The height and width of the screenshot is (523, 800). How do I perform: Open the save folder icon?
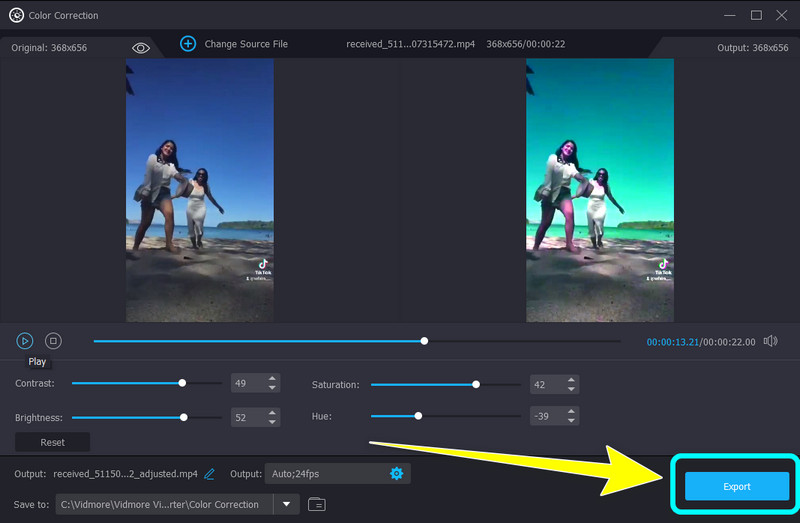(317, 504)
